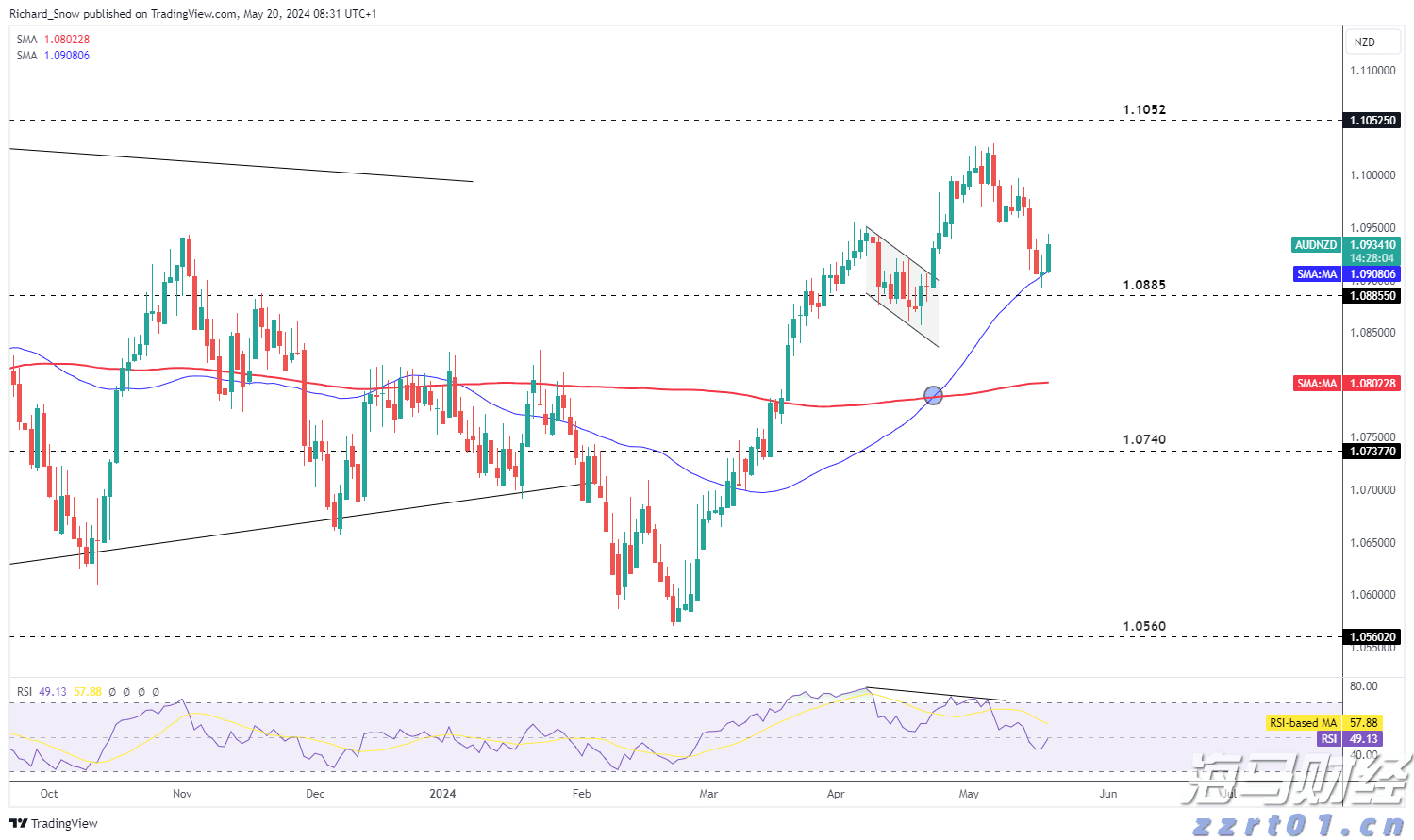Click the 1.0885 support level label
1414x840 pixels.
(x=1144, y=285)
